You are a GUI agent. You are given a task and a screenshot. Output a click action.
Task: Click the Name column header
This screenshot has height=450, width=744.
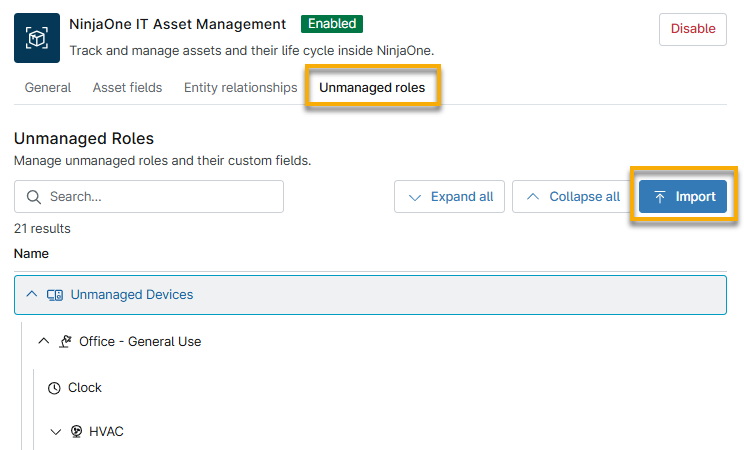click(31, 253)
